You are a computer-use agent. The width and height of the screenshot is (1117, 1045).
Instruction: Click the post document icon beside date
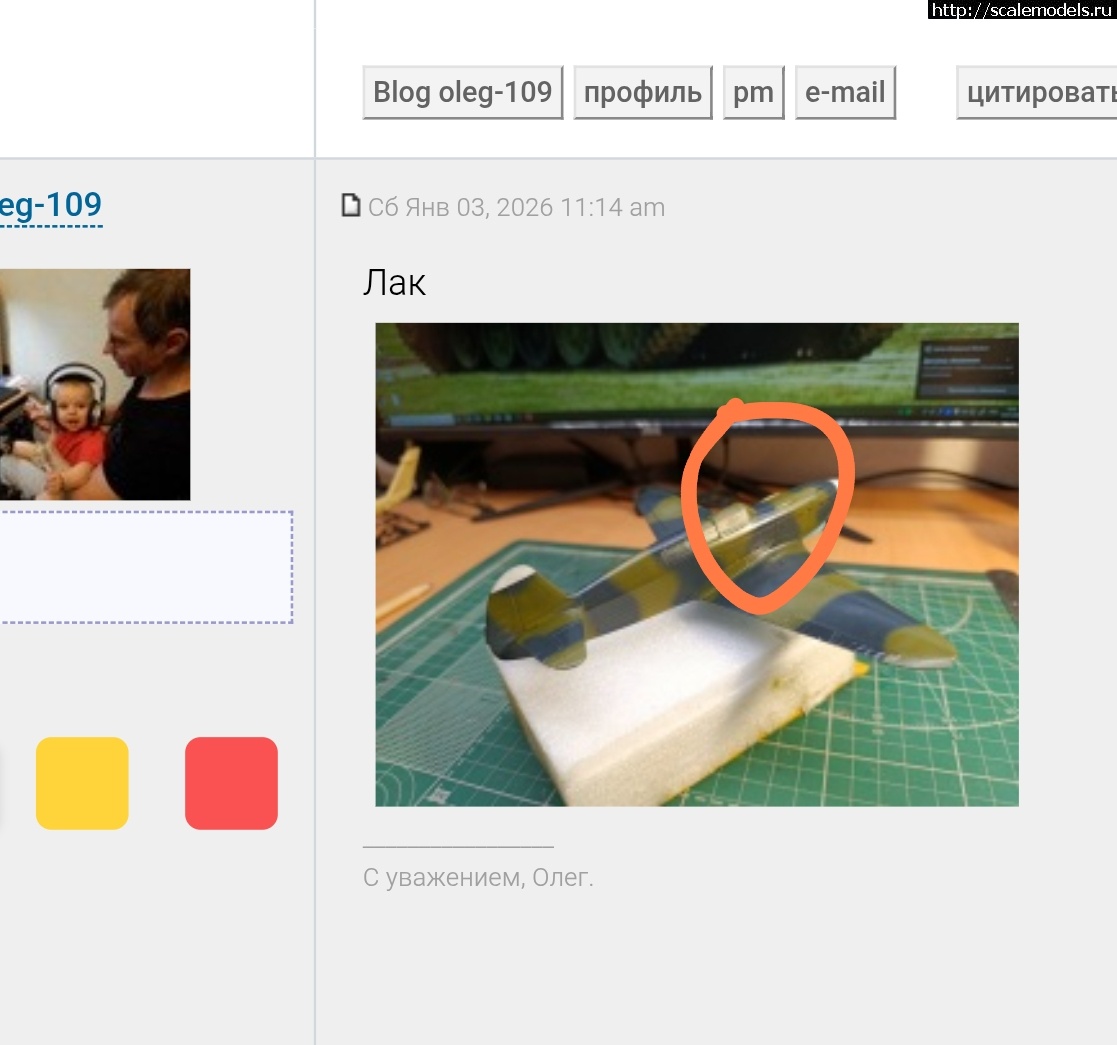(x=350, y=206)
